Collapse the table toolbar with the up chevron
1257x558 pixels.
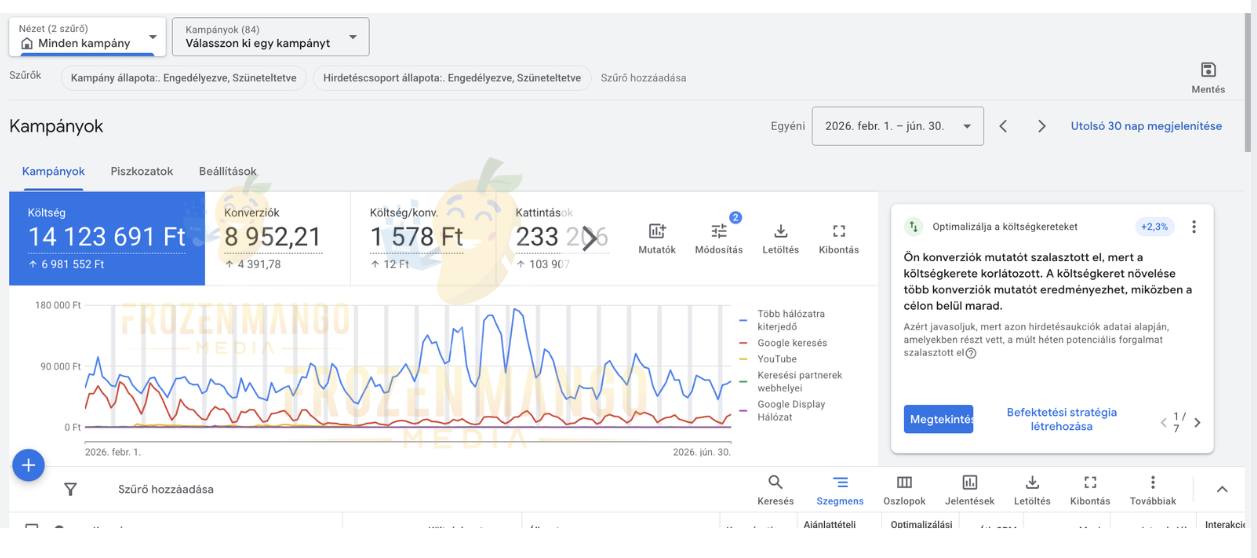(1222, 489)
